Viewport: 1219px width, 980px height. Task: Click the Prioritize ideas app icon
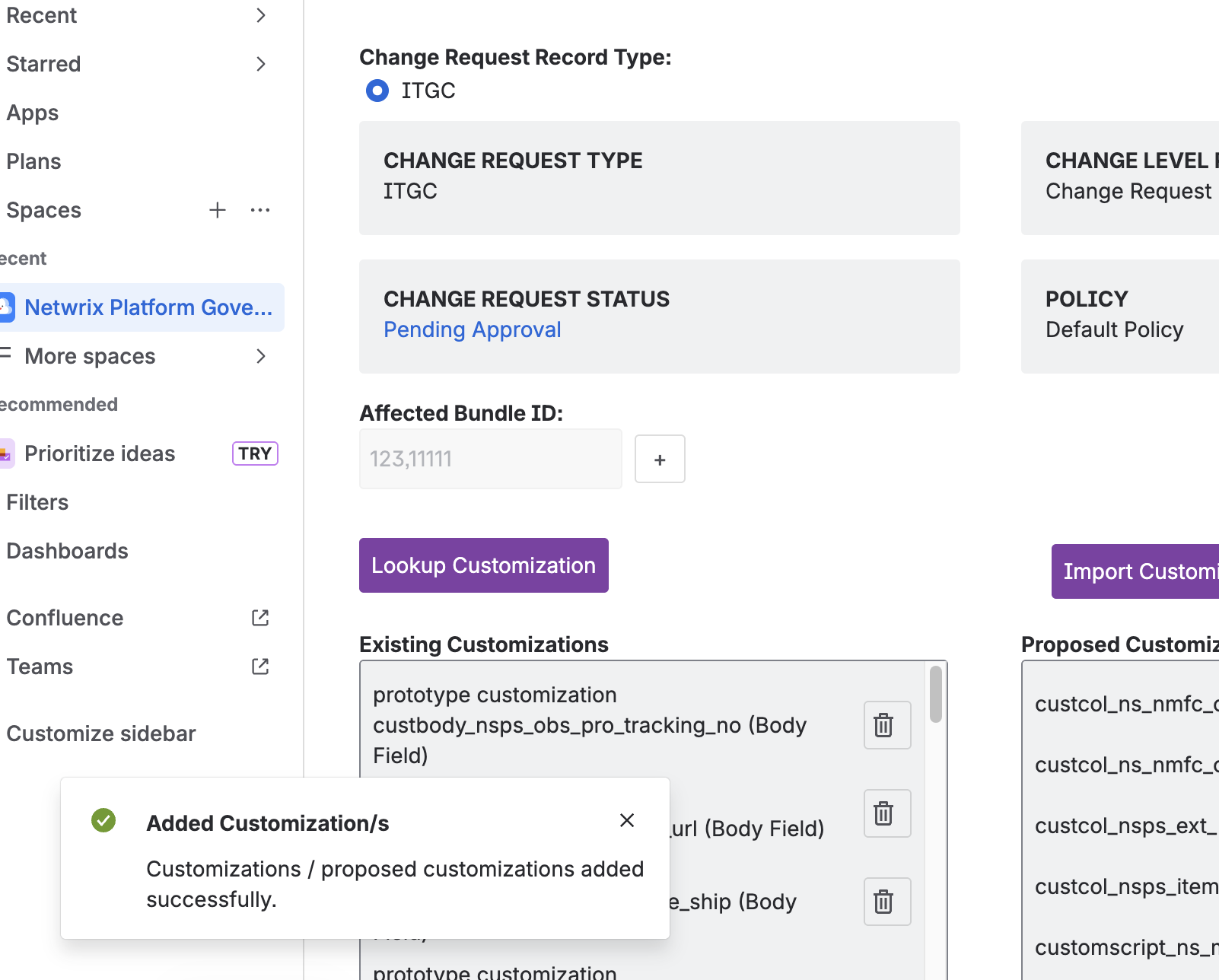click(x=7, y=453)
